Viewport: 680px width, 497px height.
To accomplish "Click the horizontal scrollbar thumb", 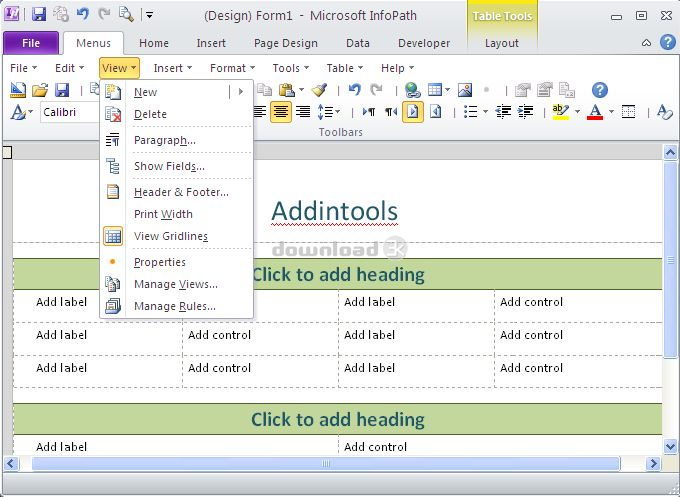I will [326, 464].
